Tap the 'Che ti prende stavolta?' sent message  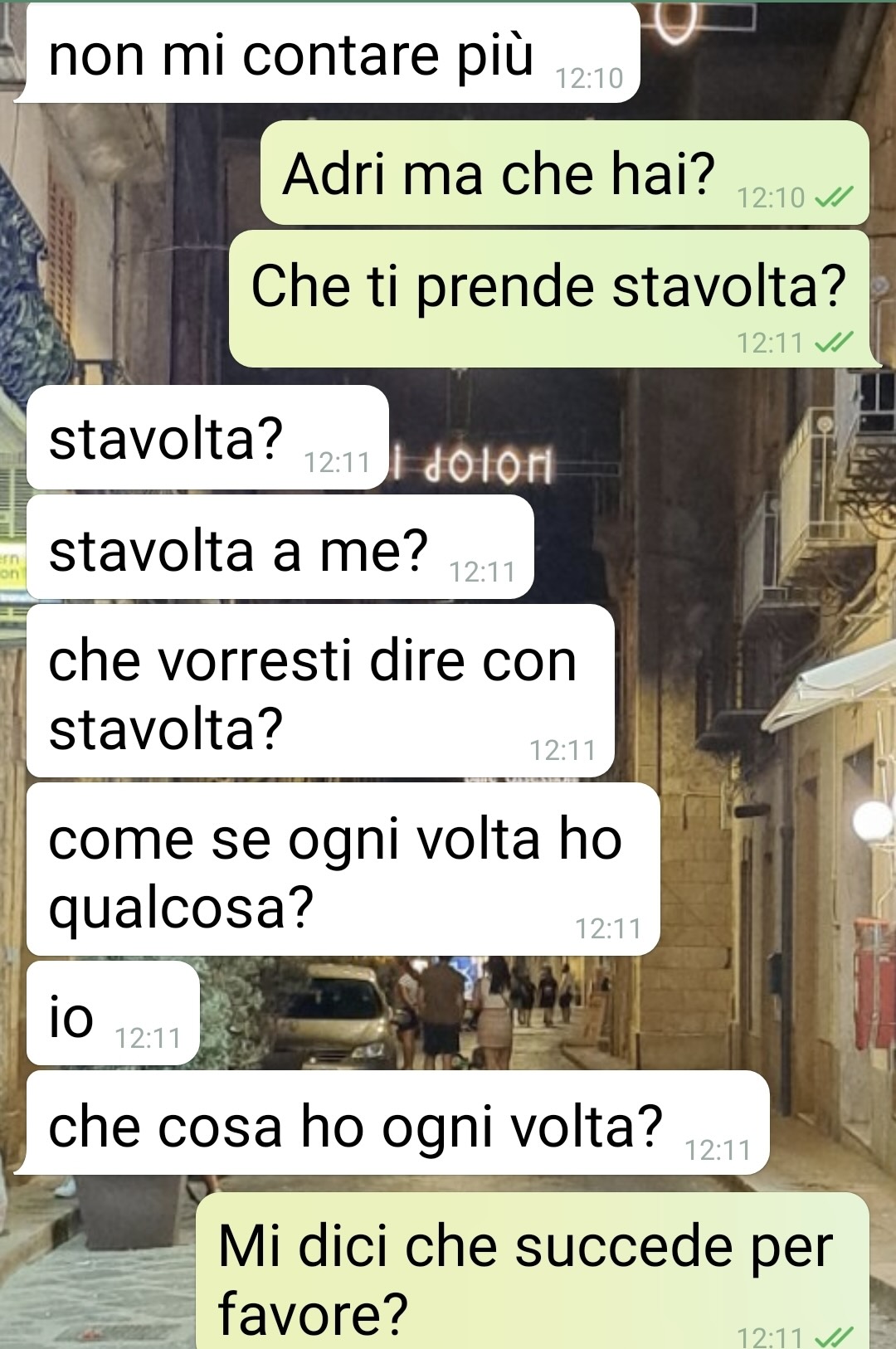tap(549, 299)
